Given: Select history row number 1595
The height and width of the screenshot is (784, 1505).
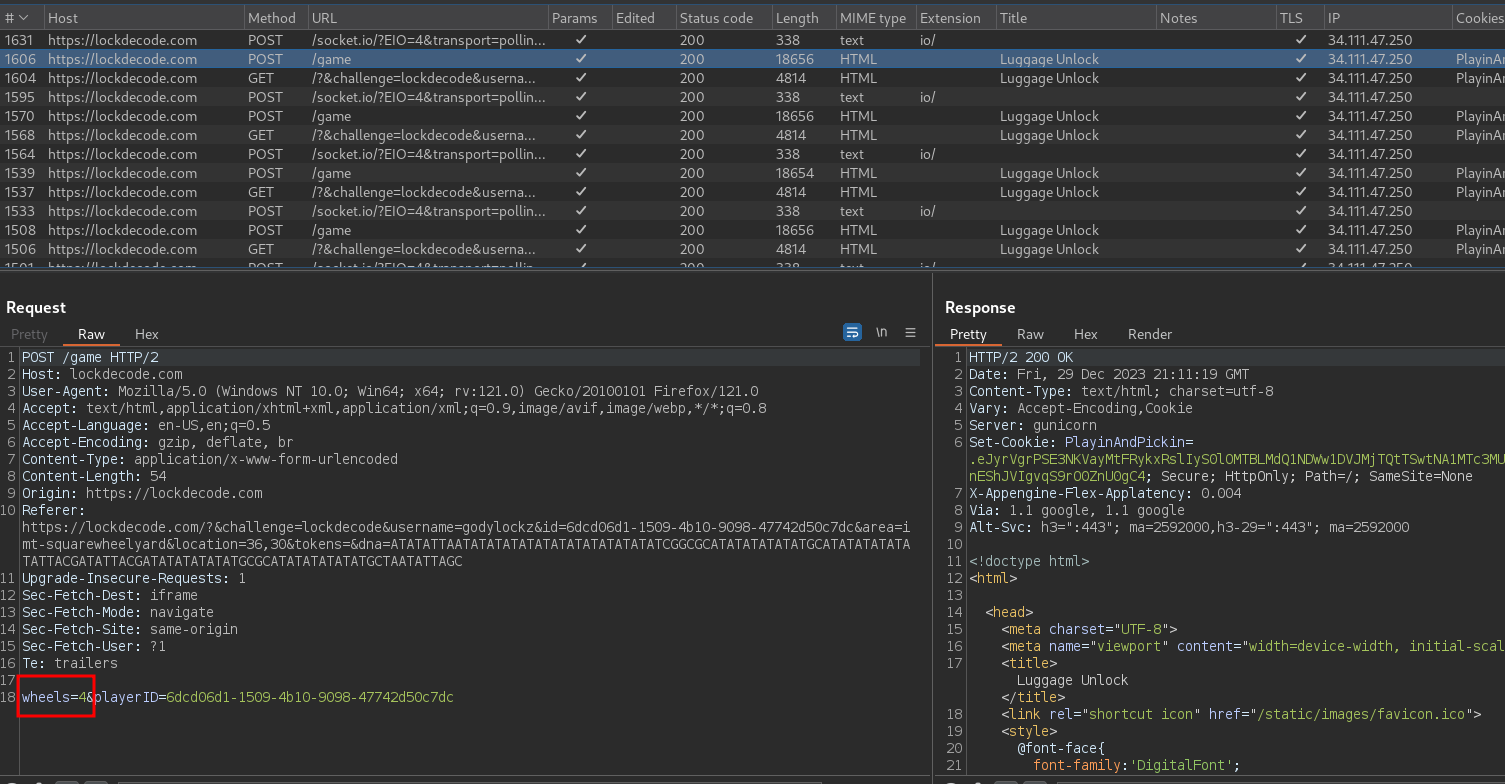Looking at the screenshot, I should [x=752, y=97].
